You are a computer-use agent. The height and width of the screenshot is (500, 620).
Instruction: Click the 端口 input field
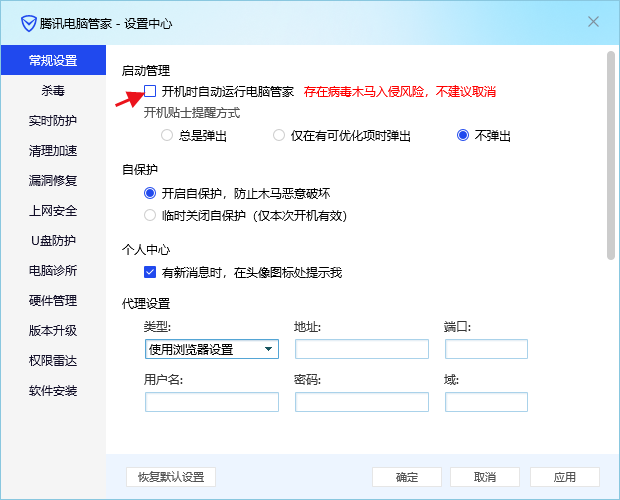[x=486, y=349]
